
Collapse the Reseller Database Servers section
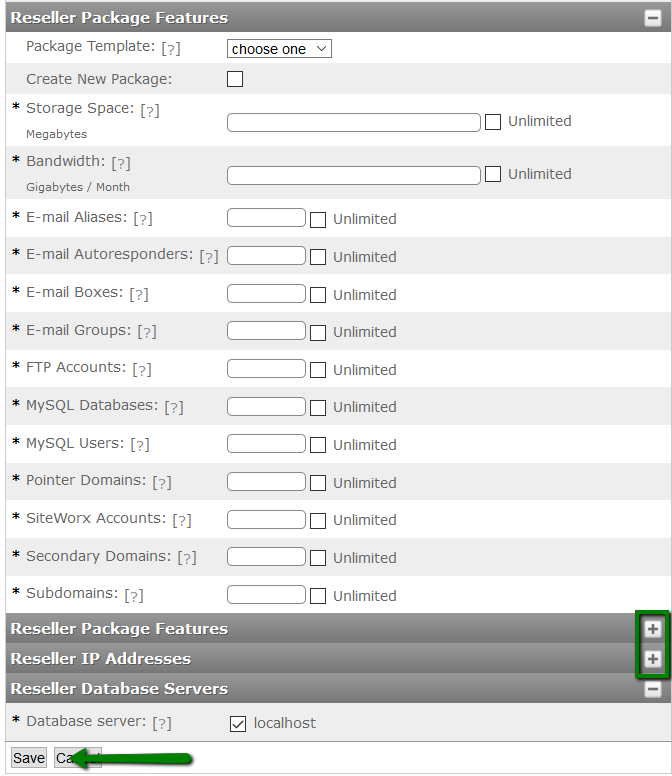click(x=652, y=689)
